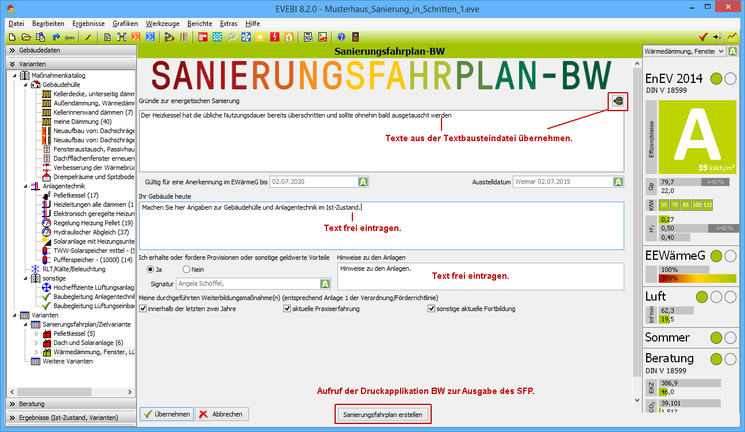Screen dimensions: 745x432
Task: Click the colored columns toolbar icon
Action: click(x=183, y=37)
